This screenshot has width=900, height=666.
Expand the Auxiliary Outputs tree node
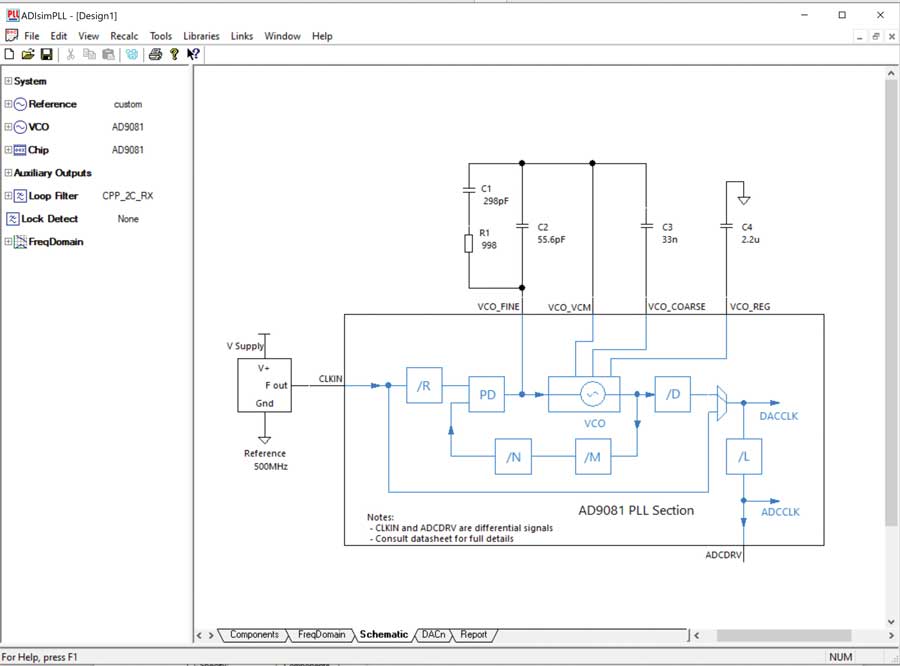coord(8,173)
